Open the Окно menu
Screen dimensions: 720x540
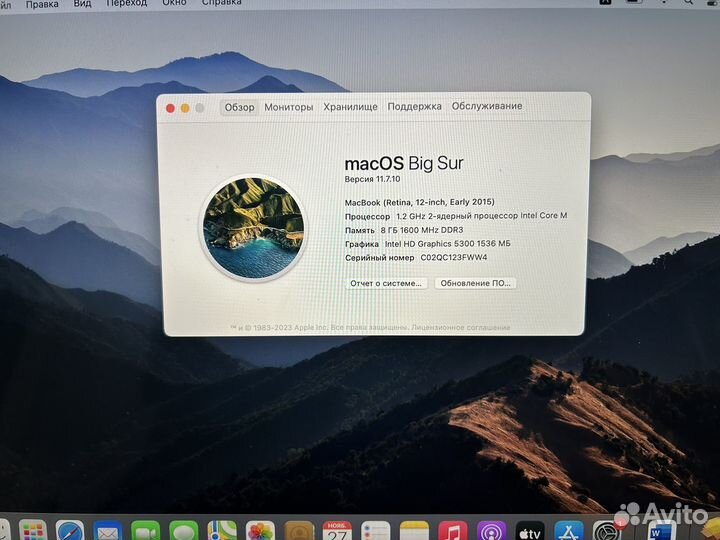(174, 3)
